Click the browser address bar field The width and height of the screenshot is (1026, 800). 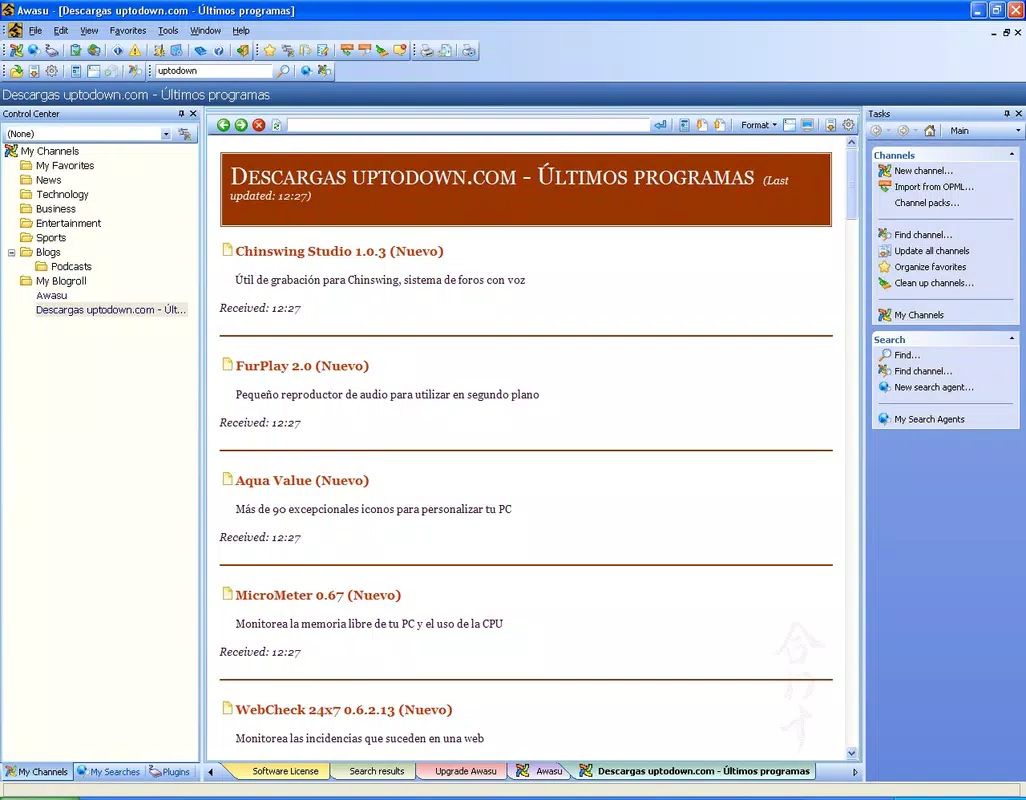[469, 125]
